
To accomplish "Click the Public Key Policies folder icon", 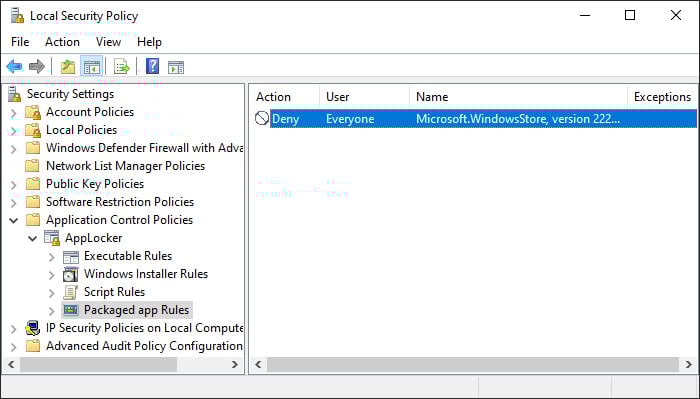I will click(x=33, y=184).
